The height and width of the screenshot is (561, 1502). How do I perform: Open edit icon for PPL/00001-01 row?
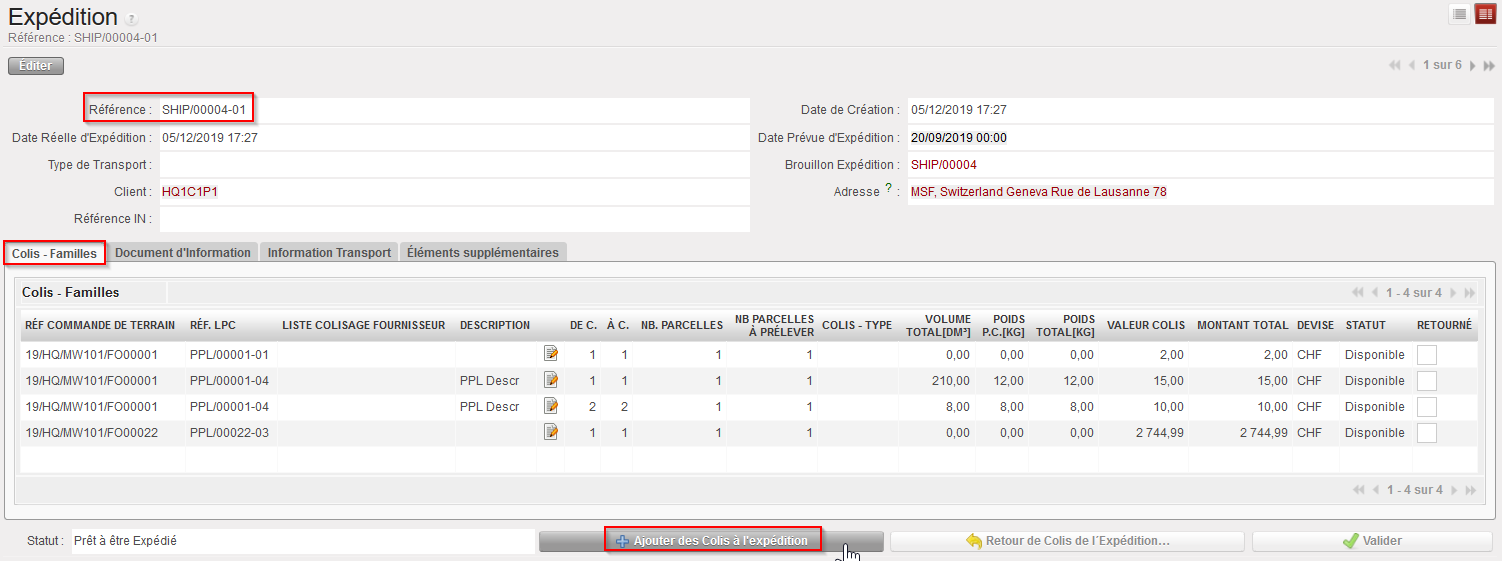click(x=551, y=353)
